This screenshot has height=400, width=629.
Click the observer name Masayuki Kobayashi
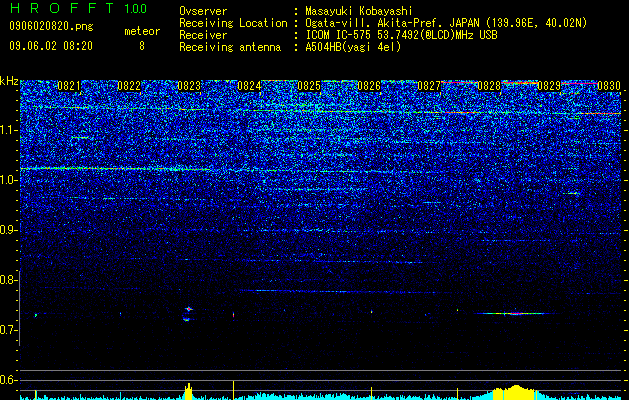point(358,11)
